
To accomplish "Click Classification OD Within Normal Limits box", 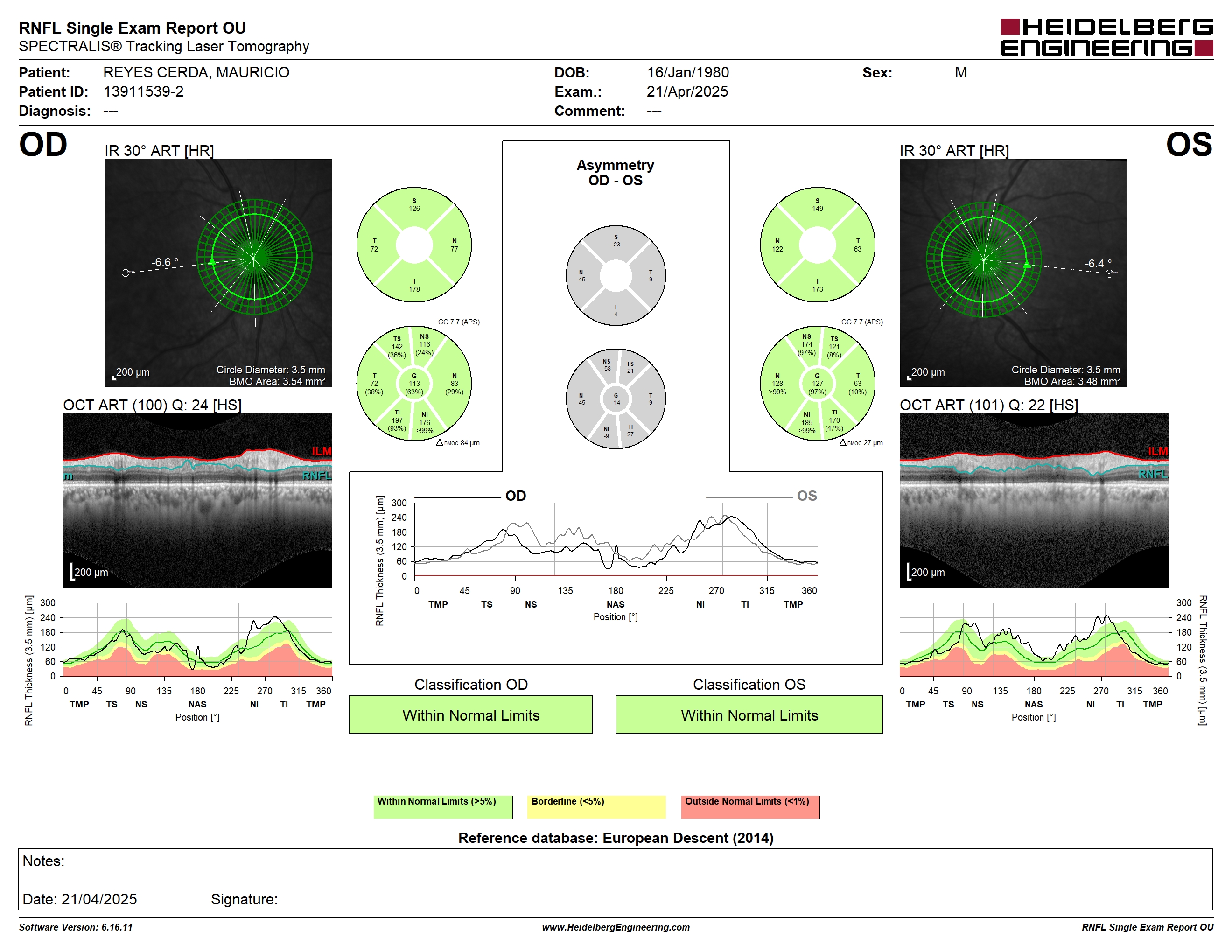I will click(470, 714).
